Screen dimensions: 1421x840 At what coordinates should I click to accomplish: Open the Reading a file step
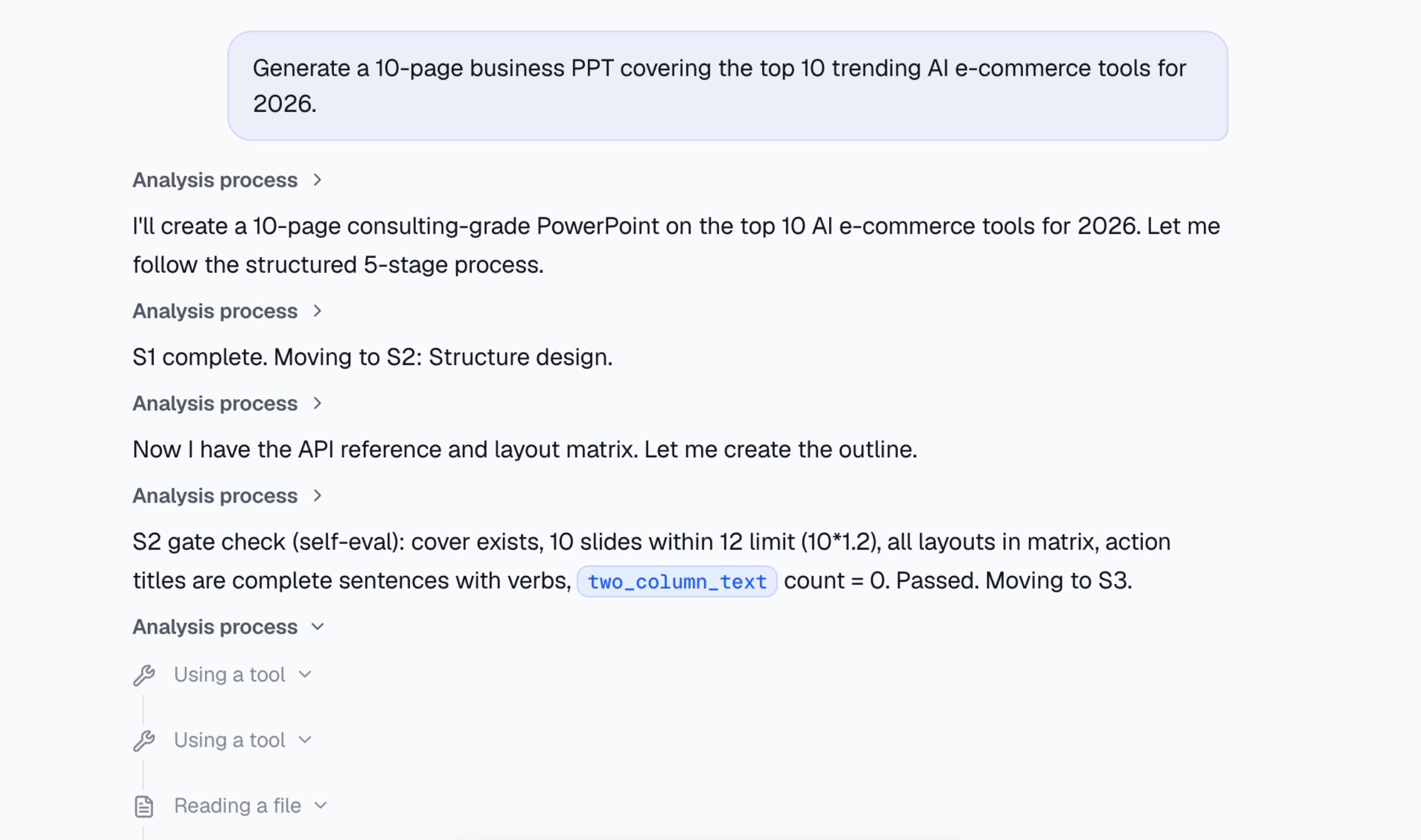tap(237, 806)
